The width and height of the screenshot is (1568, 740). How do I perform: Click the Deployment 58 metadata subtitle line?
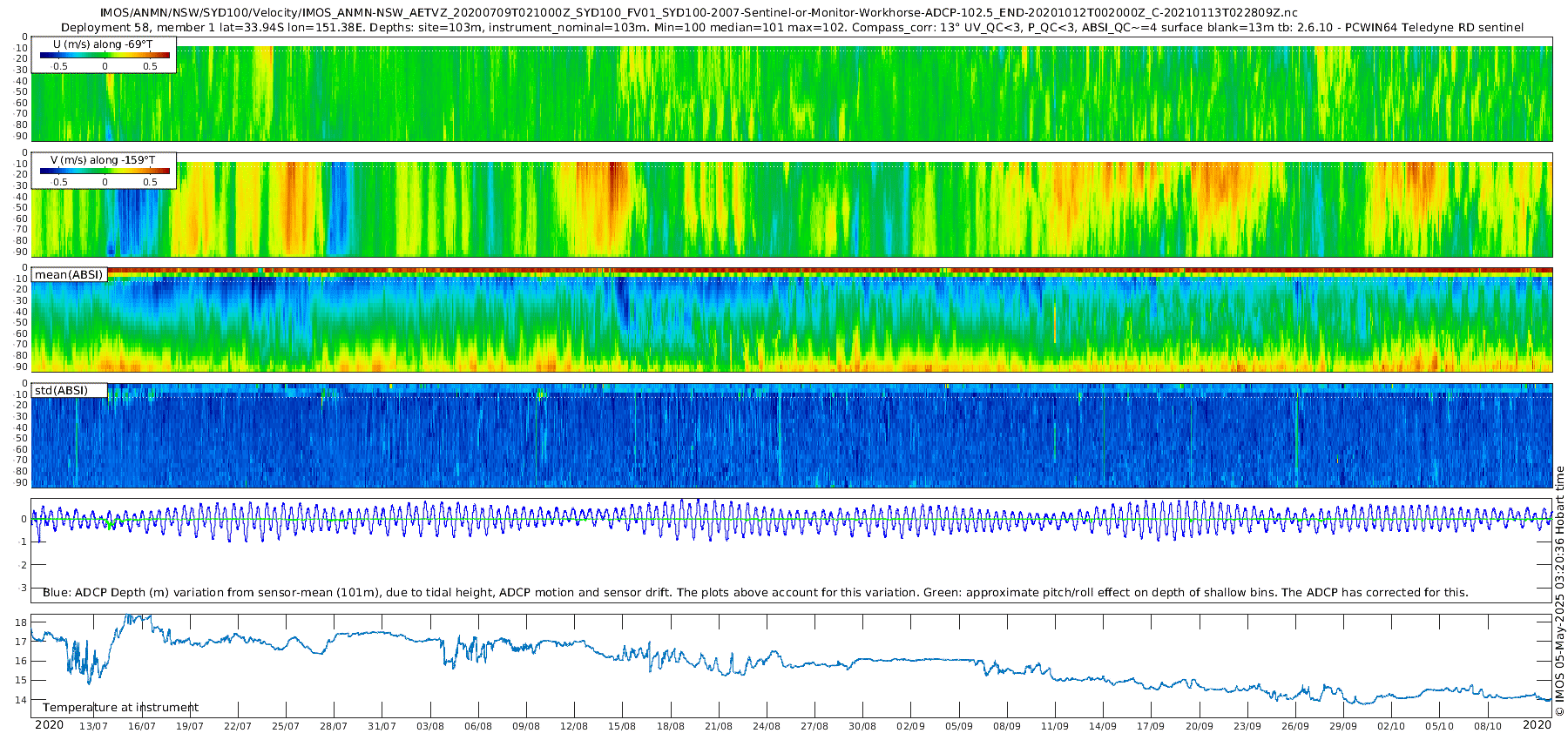792,27
